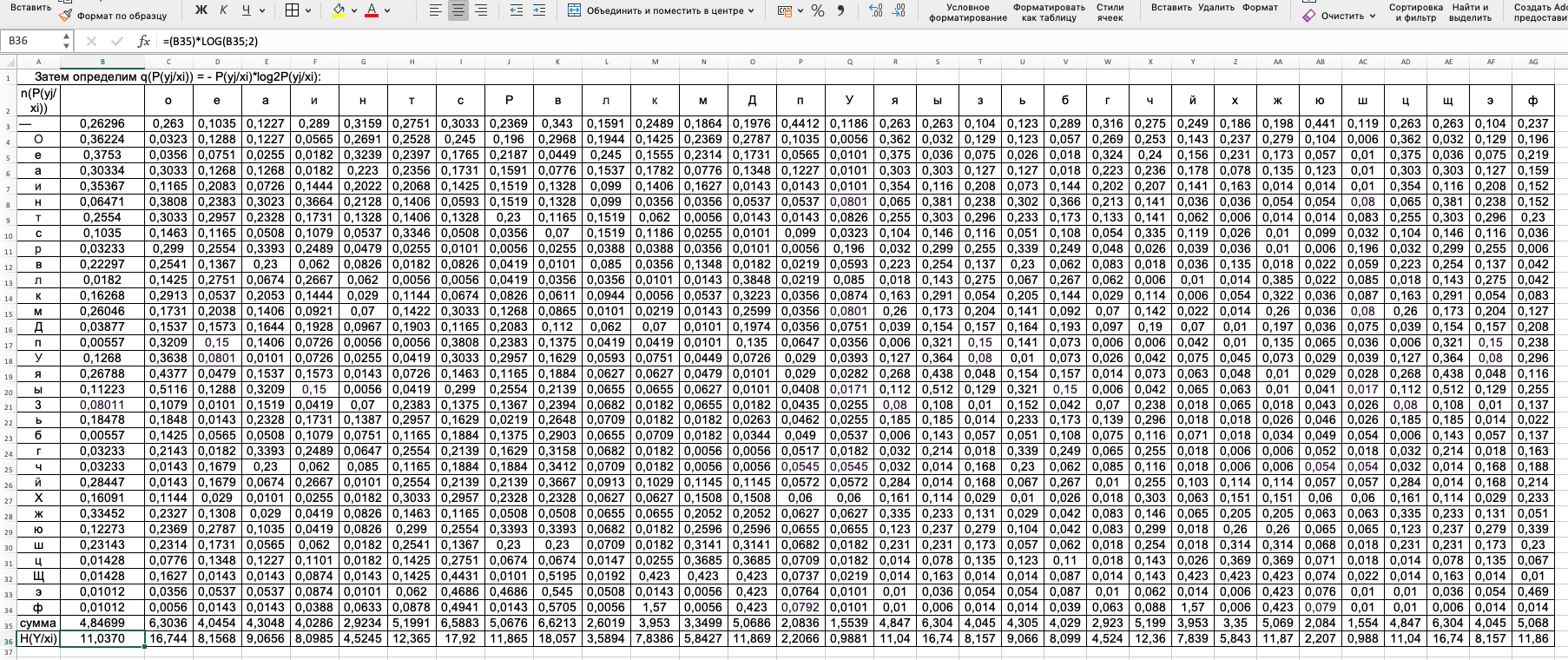
Task: Expand merge and center options arrow
Action: tap(751, 10)
